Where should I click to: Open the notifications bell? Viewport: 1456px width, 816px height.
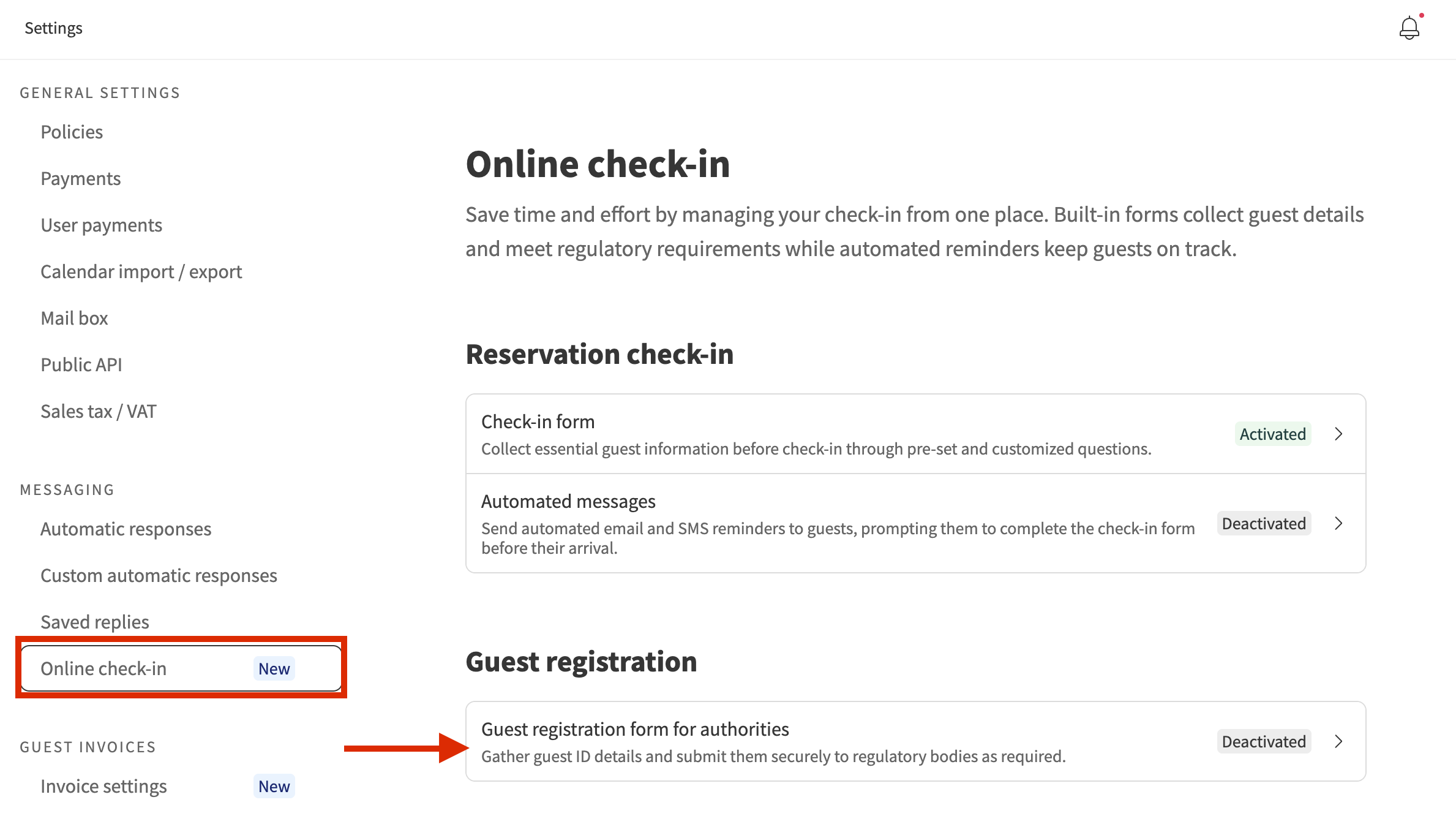(x=1409, y=28)
